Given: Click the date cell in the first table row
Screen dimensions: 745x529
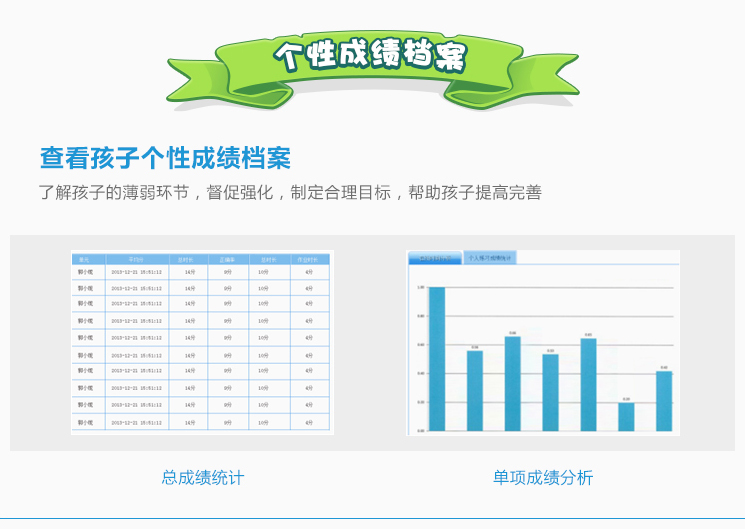Looking at the screenshot, I should pos(136,272).
